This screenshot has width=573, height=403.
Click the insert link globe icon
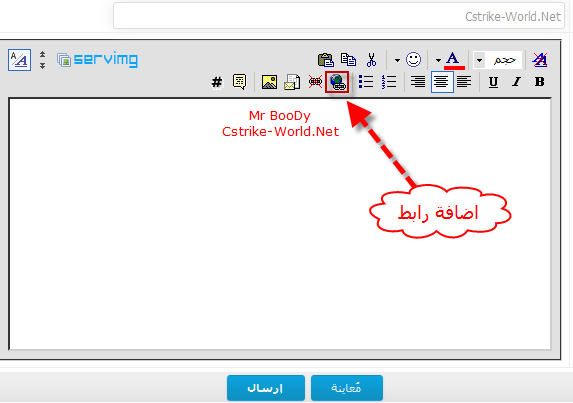tap(337, 82)
